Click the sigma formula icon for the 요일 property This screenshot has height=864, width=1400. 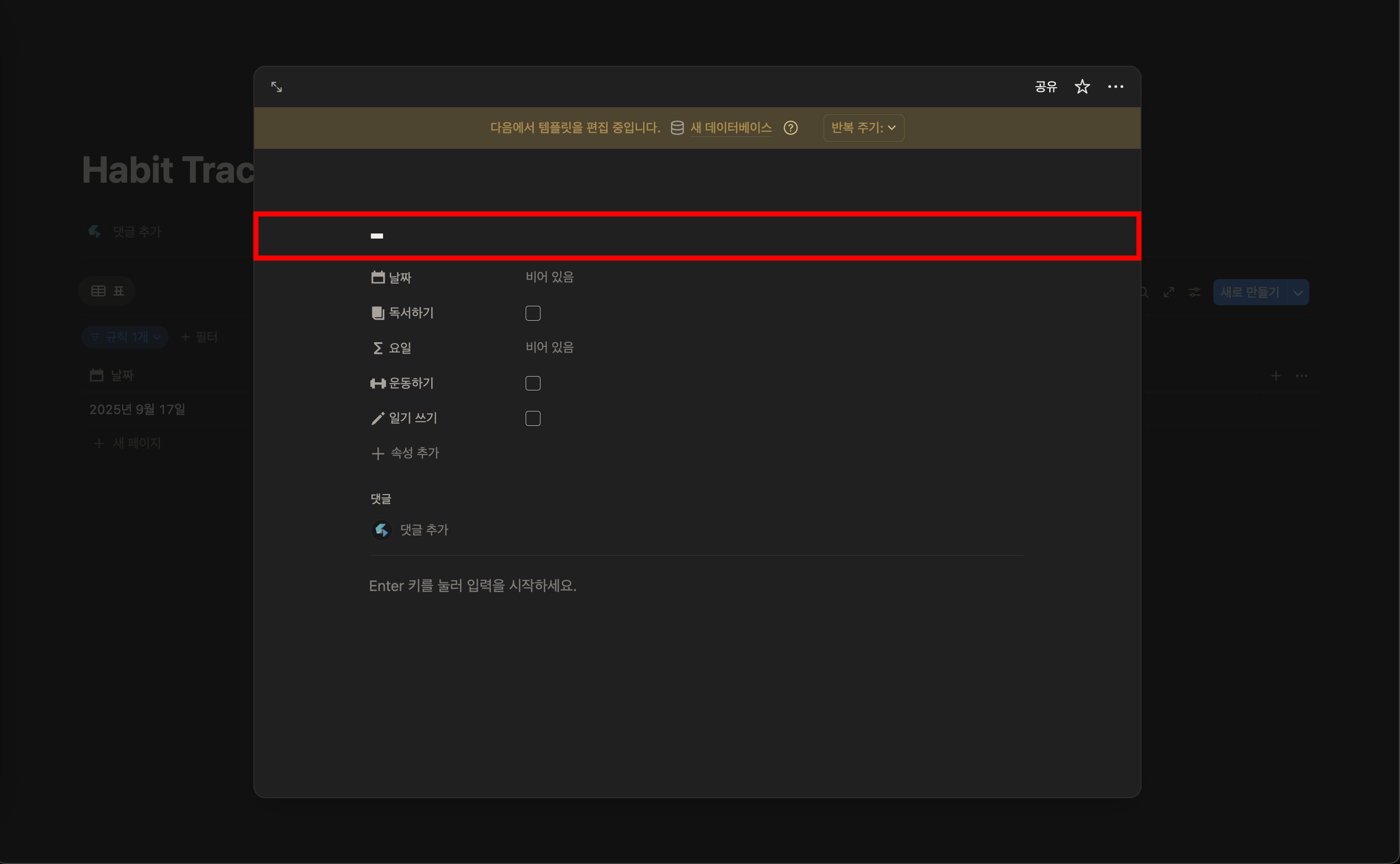(377, 348)
